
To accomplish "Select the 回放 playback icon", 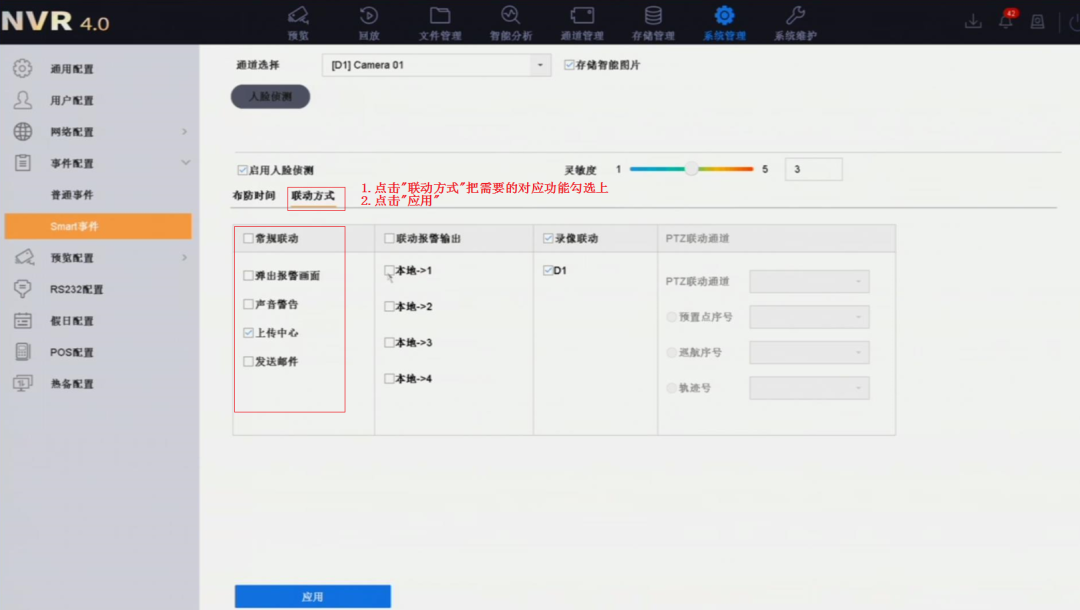I will (x=368, y=18).
